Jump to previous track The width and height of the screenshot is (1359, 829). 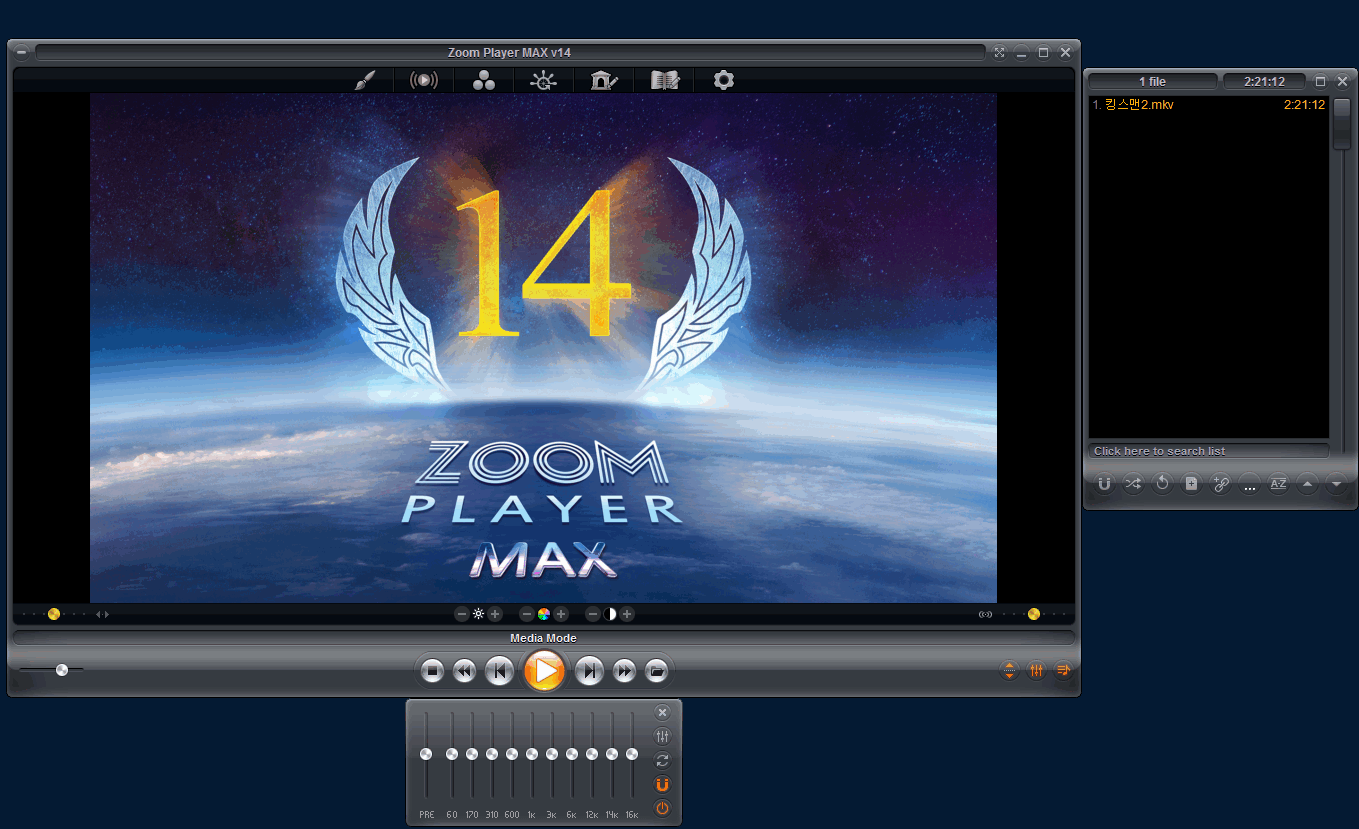pos(500,671)
